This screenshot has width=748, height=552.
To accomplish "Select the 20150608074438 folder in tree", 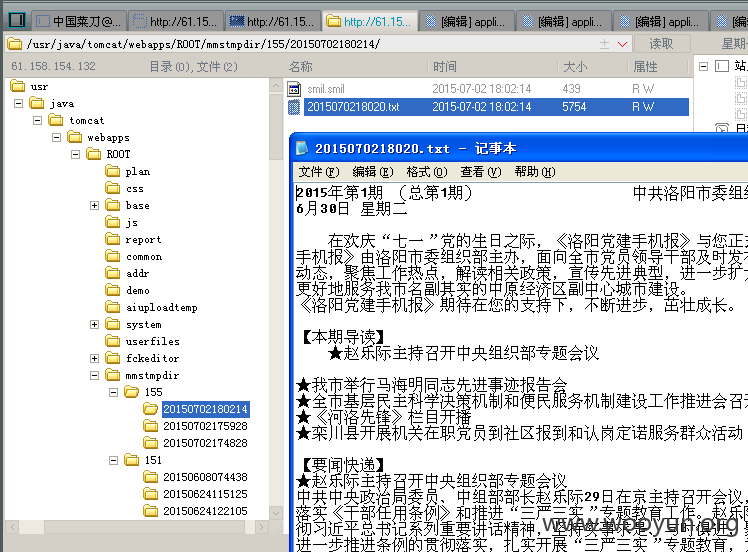I will pos(205,477).
